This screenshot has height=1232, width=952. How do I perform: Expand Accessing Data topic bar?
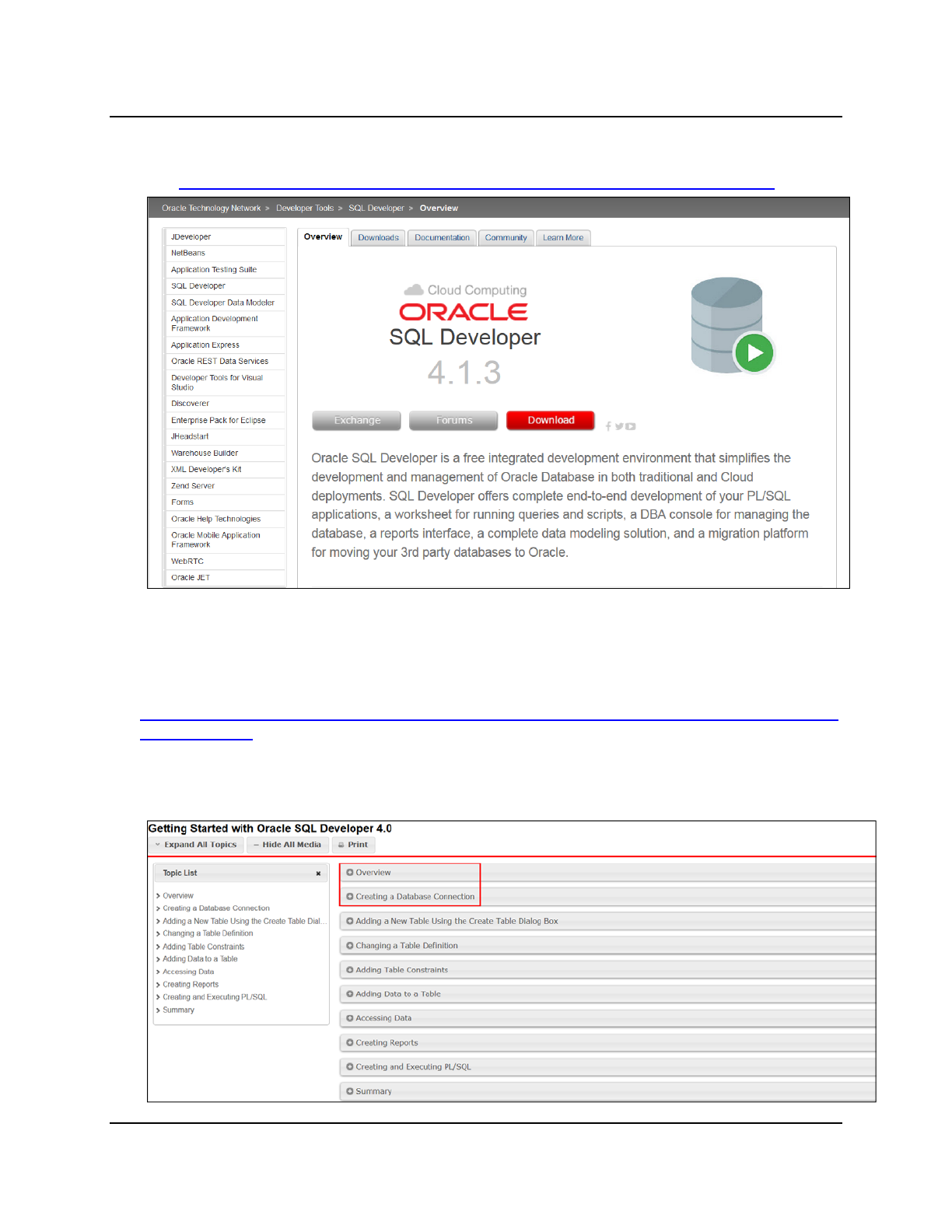click(607, 1018)
